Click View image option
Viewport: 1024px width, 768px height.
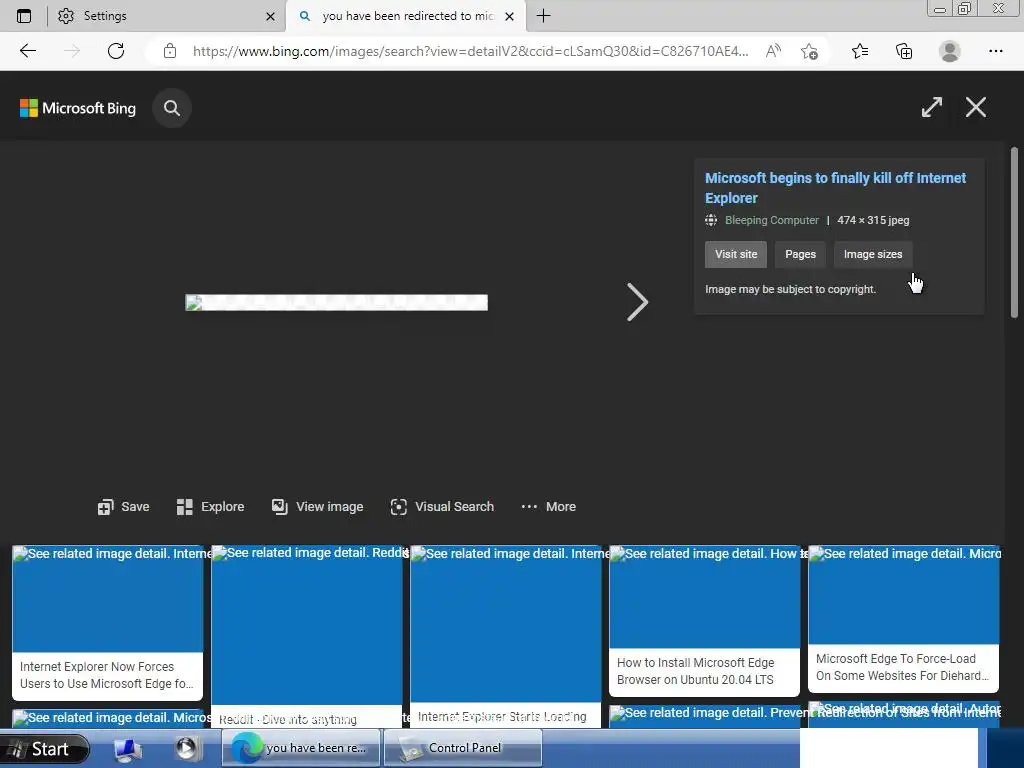point(317,507)
